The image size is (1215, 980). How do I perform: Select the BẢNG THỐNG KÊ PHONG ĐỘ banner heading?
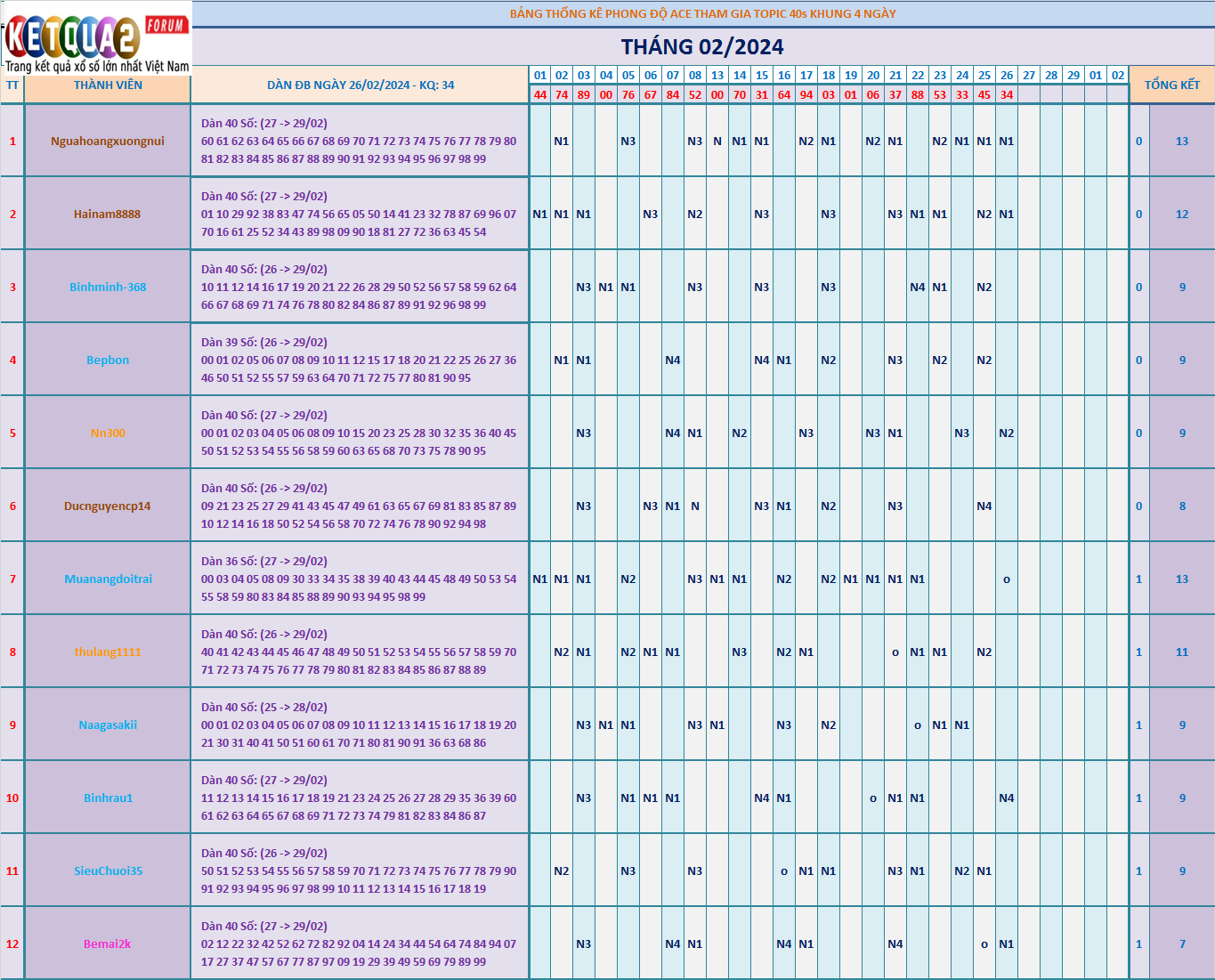click(x=702, y=13)
